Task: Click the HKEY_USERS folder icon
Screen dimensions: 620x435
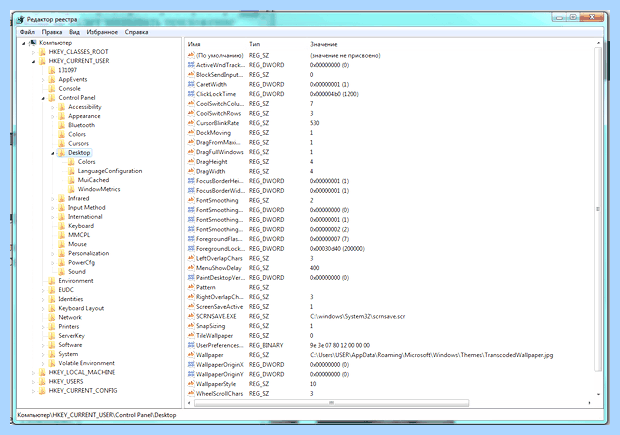Action: 42,382
